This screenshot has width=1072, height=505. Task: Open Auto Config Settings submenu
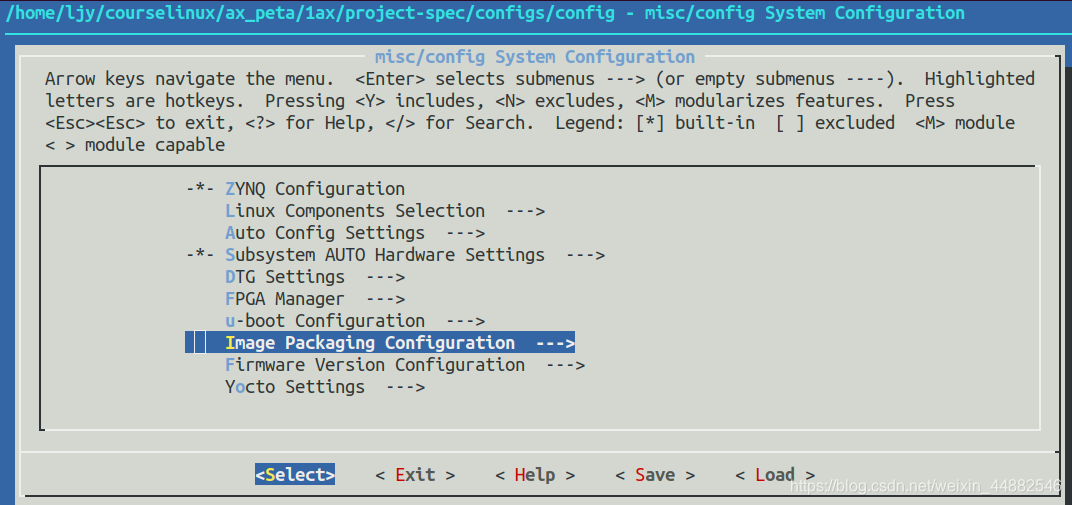[x=355, y=232]
